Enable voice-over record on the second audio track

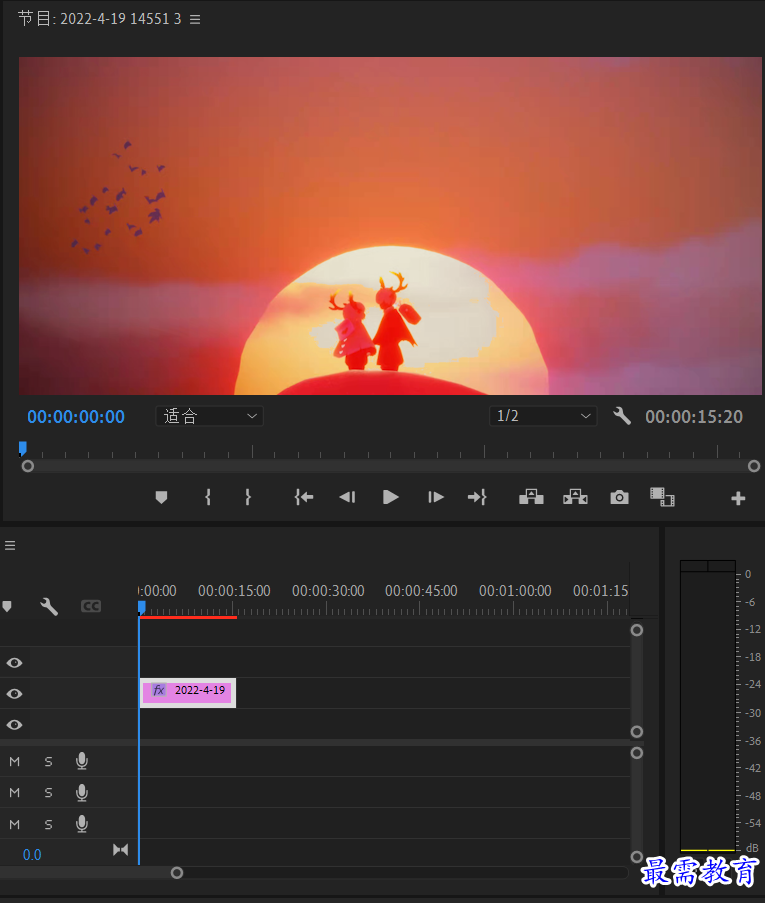(x=82, y=793)
